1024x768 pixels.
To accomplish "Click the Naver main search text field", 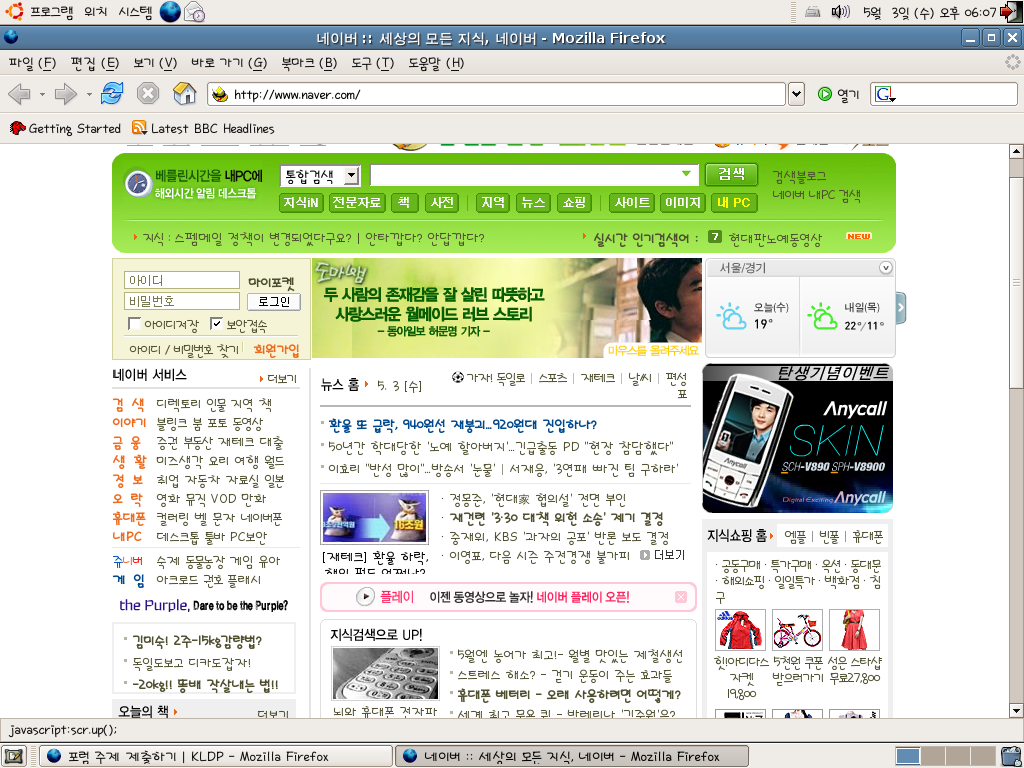I will pyautogui.click(x=534, y=175).
